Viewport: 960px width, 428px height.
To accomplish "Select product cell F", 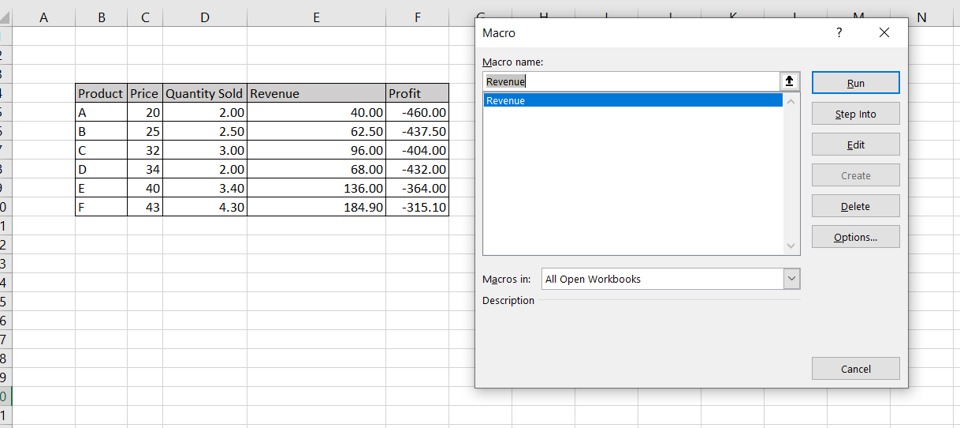I will (102, 208).
